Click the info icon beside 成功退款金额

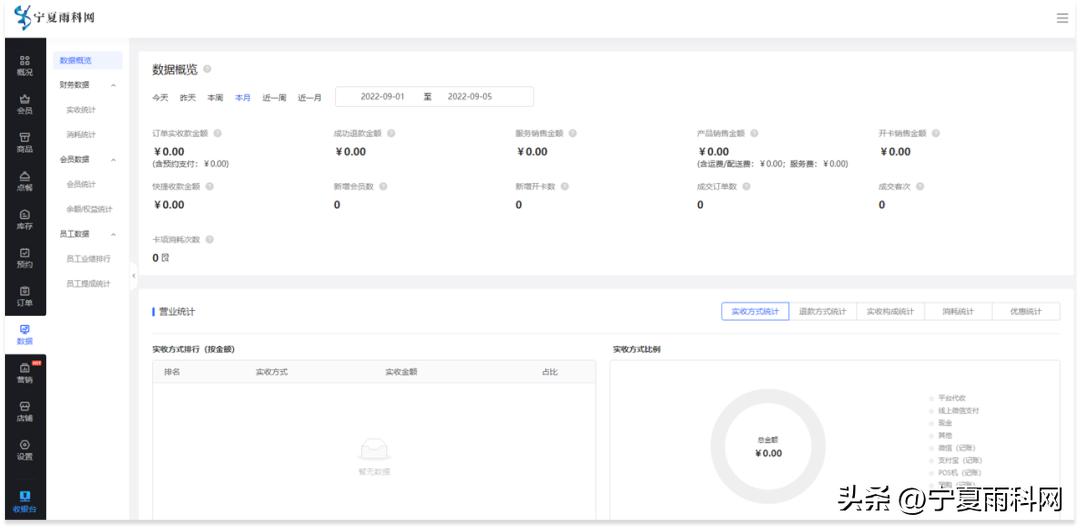click(x=391, y=134)
